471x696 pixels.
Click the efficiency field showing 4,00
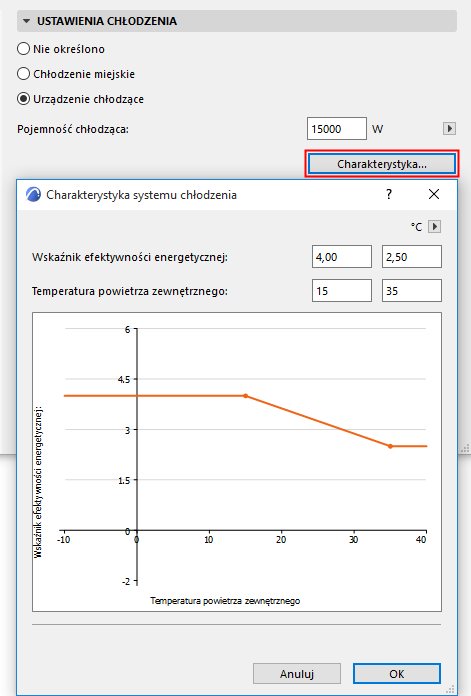click(341, 257)
